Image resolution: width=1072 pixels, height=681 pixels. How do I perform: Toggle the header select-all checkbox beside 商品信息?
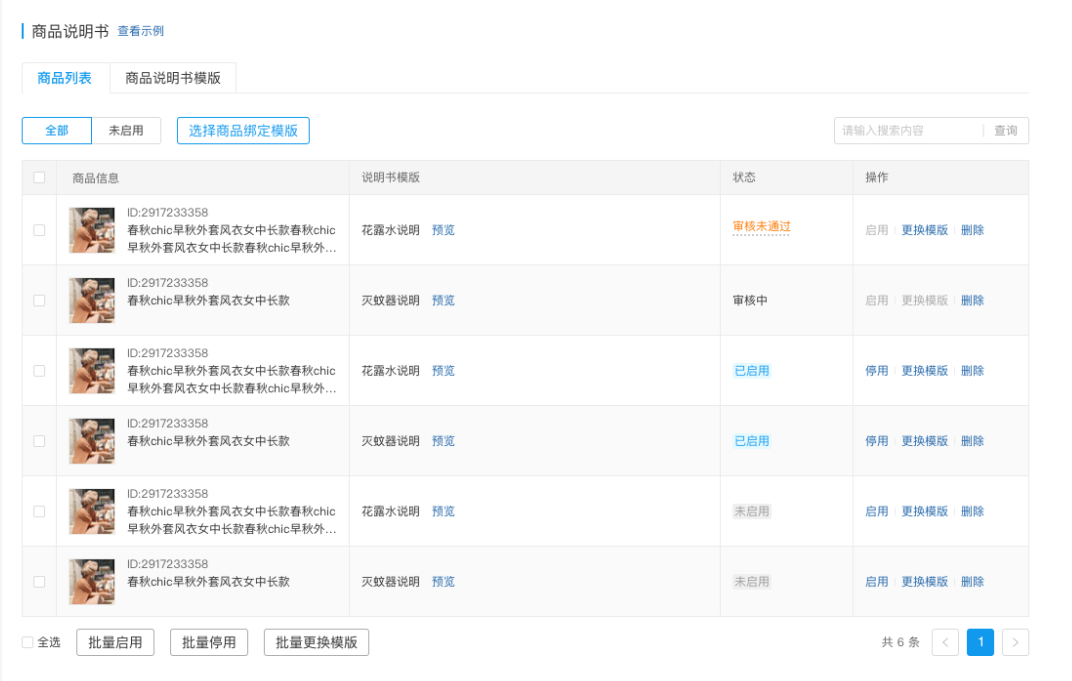point(39,178)
